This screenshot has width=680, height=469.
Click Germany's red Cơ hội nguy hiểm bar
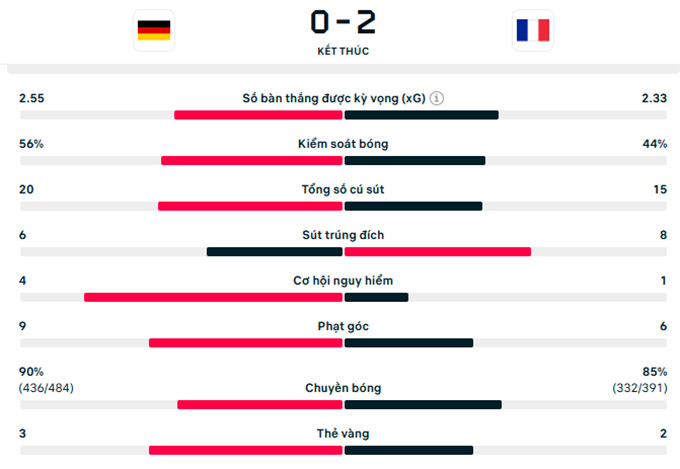click(213, 297)
